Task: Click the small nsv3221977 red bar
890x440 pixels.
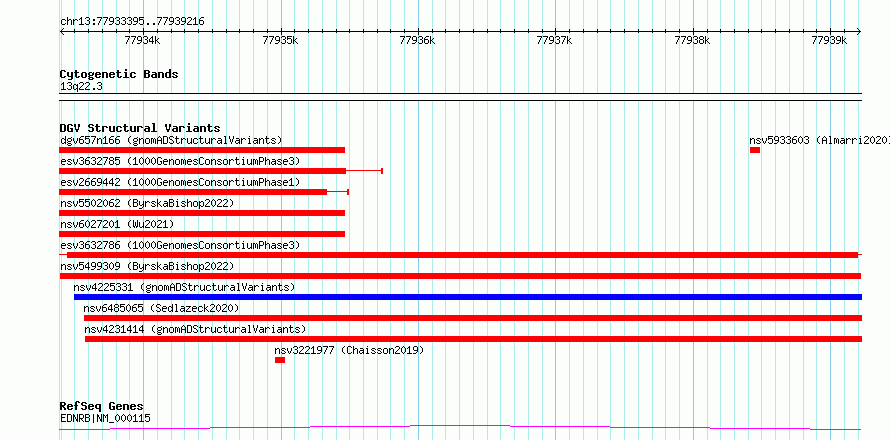Action: 280,360
